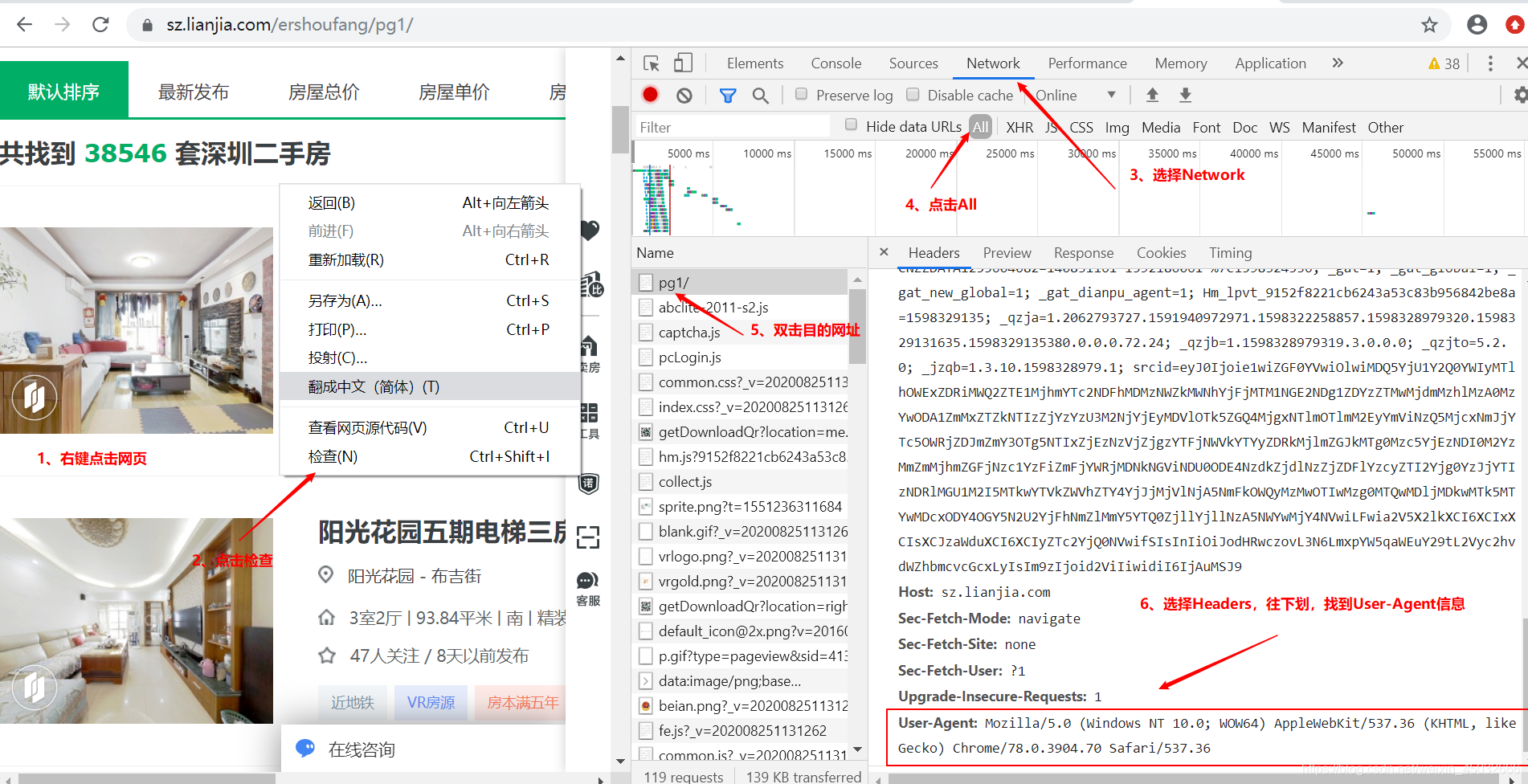This screenshot has height=784, width=1528.
Task: Select the 默认排序 sort tab
Action: point(64,92)
